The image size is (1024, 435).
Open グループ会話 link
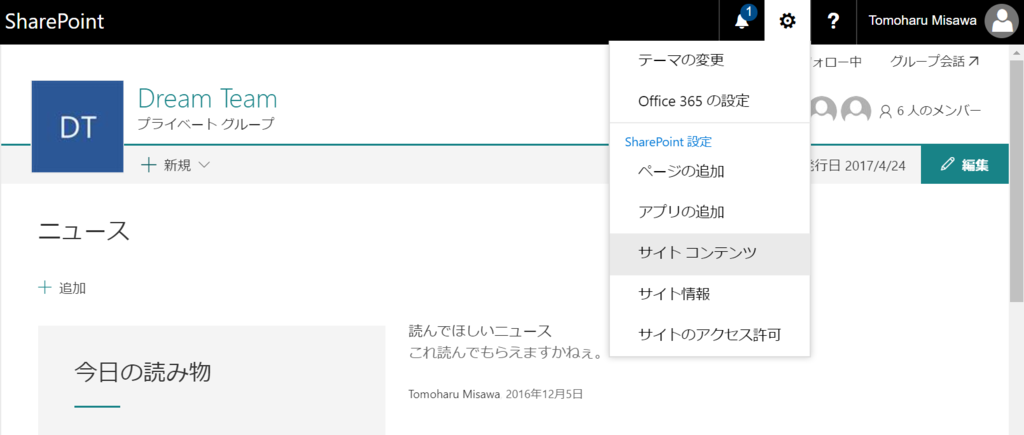pos(935,61)
